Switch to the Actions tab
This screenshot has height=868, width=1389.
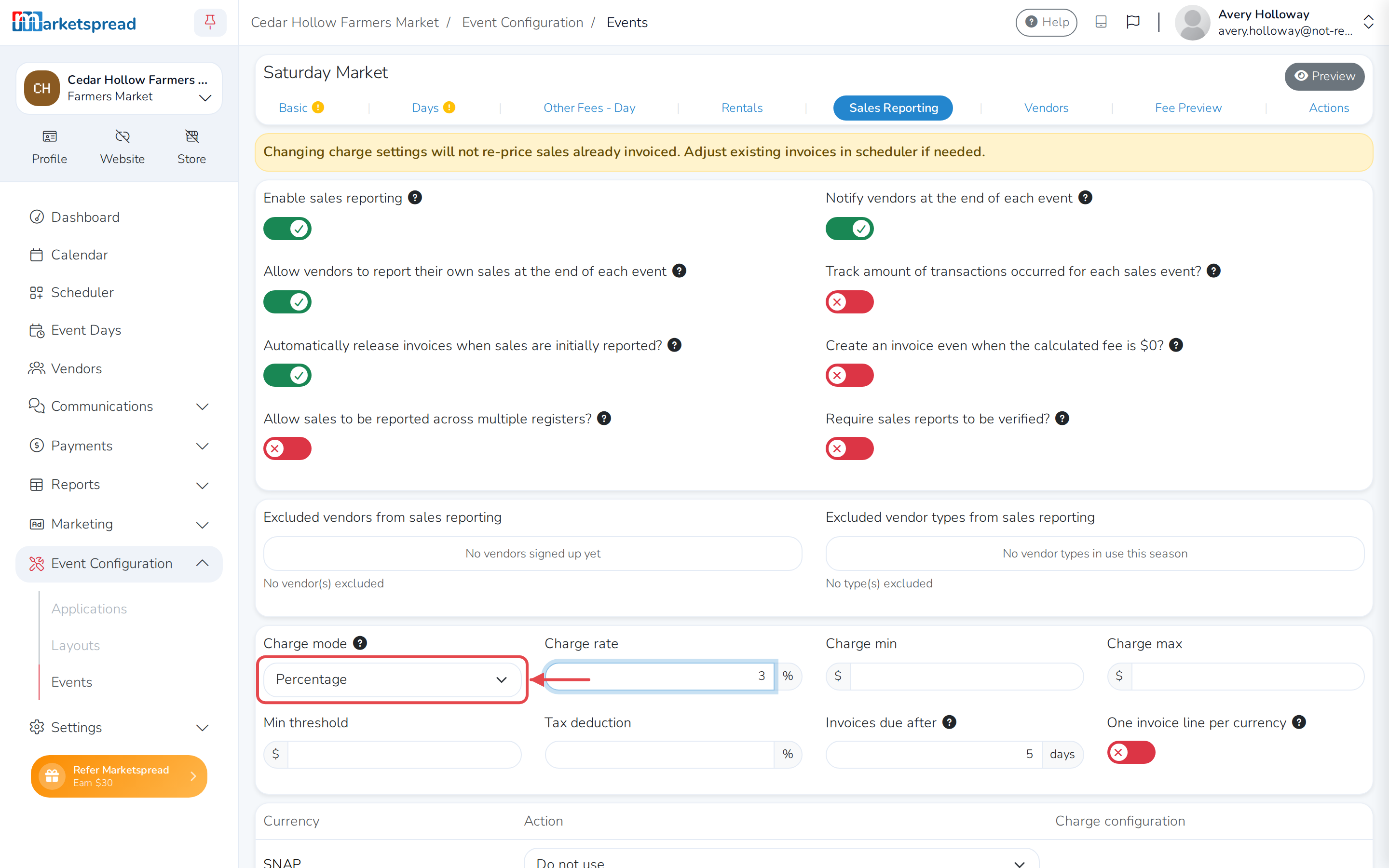(x=1329, y=108)
